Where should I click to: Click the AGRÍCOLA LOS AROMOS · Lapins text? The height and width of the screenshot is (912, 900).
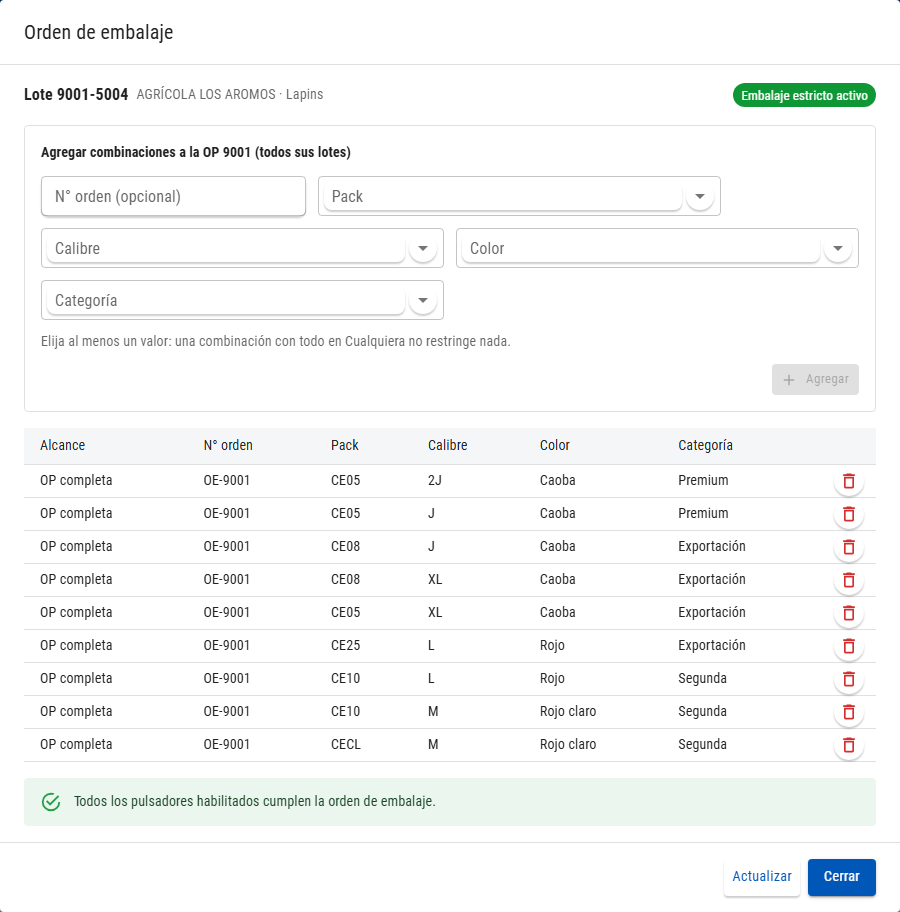(230, 94)
